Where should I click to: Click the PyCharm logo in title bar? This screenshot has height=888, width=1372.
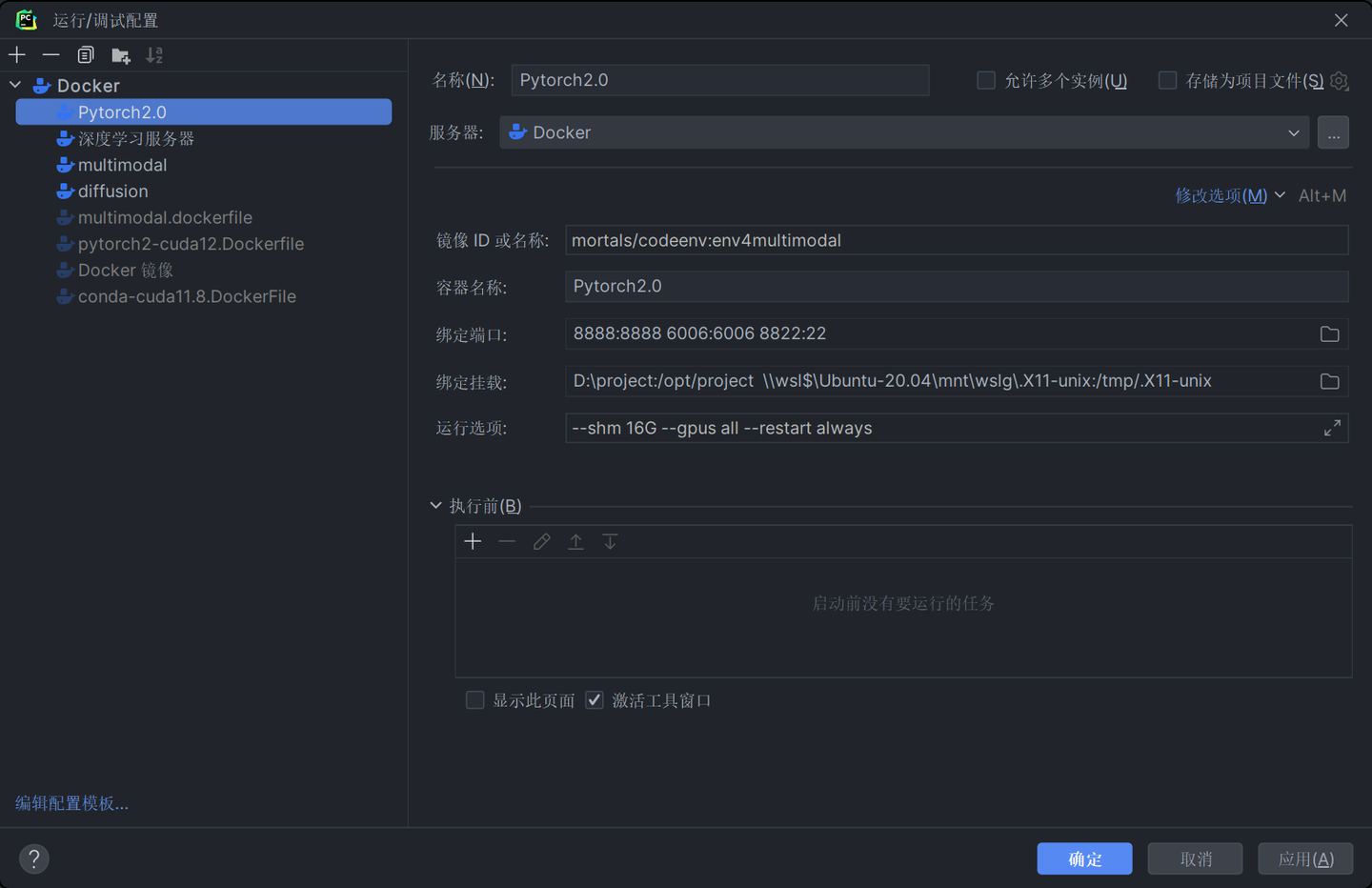point(27,20)
